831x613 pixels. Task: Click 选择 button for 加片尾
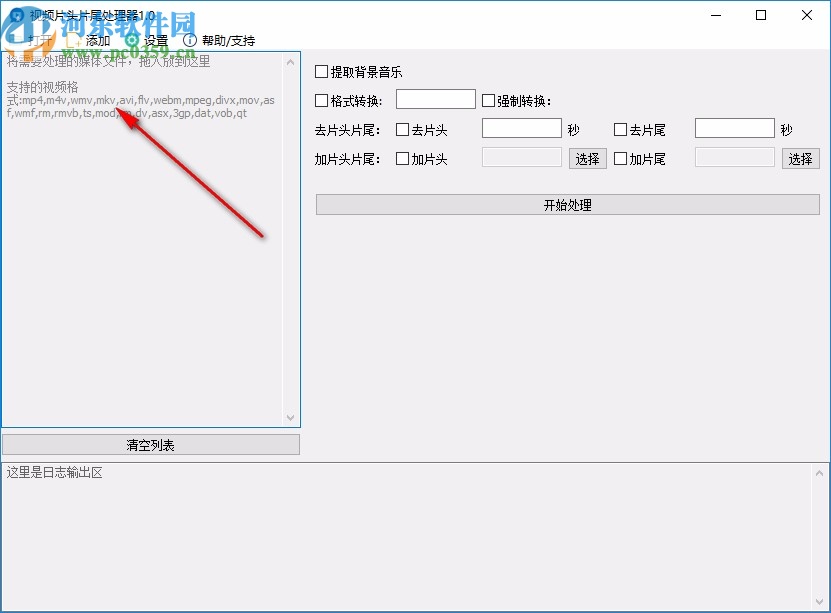801,158
